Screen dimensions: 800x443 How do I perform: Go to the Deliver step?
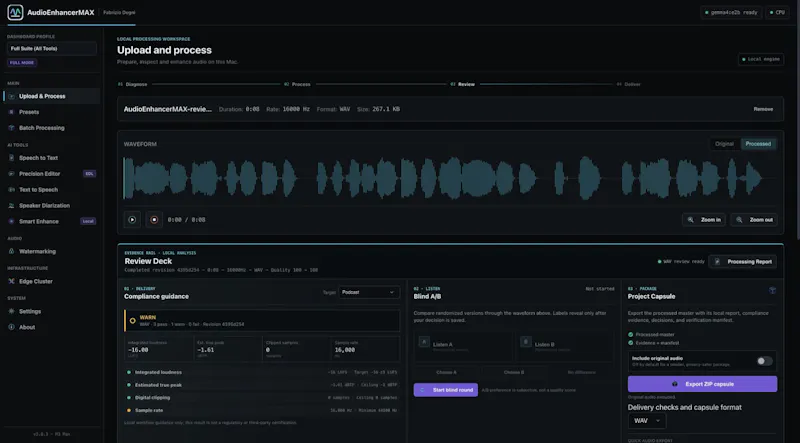pos(629,84)
